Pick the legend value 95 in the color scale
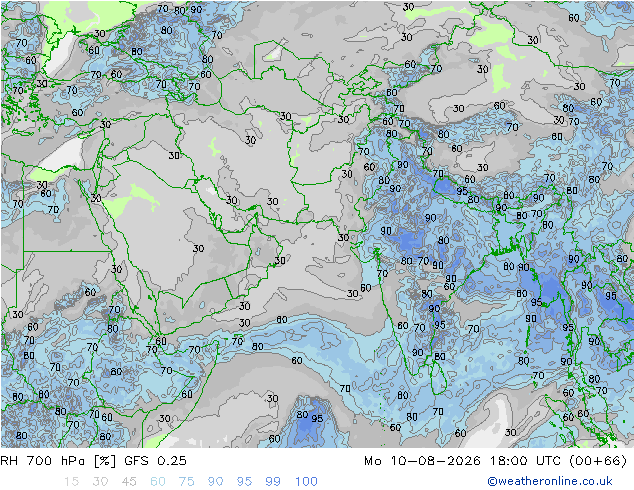Screen dimensions: 634x490 [244, 481]
